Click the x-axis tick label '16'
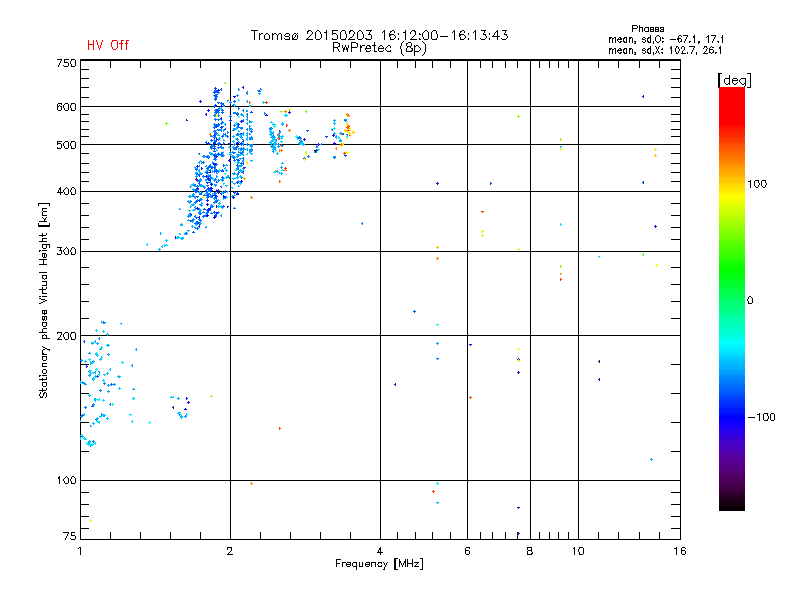Image resolution: width=800 pixels, height=600 pixels. pyautogui.click(x=680, y=551)
